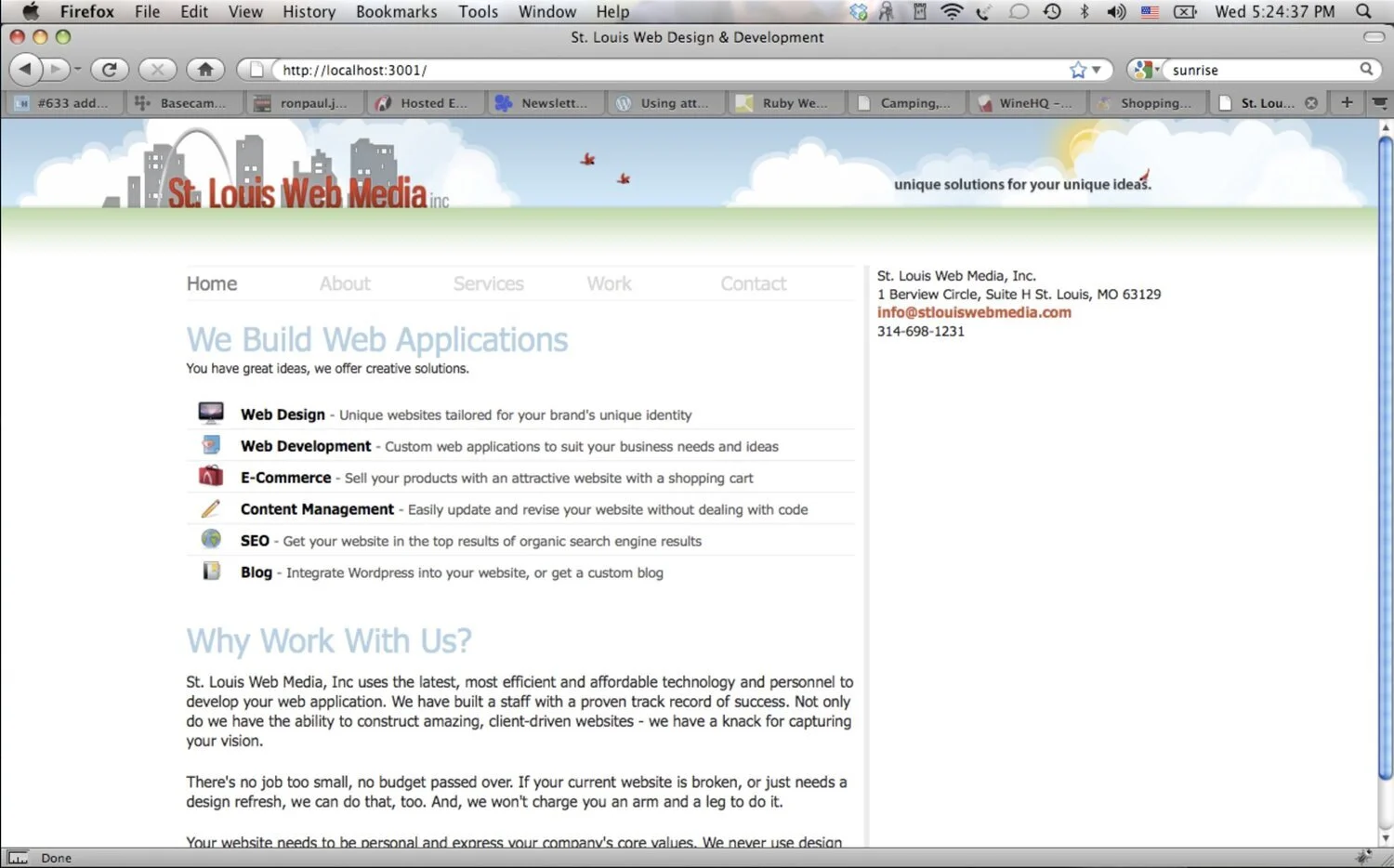Viewport: 1394px width, 868px height.
Task: Open the Tools menu
Action: point(478,11)
